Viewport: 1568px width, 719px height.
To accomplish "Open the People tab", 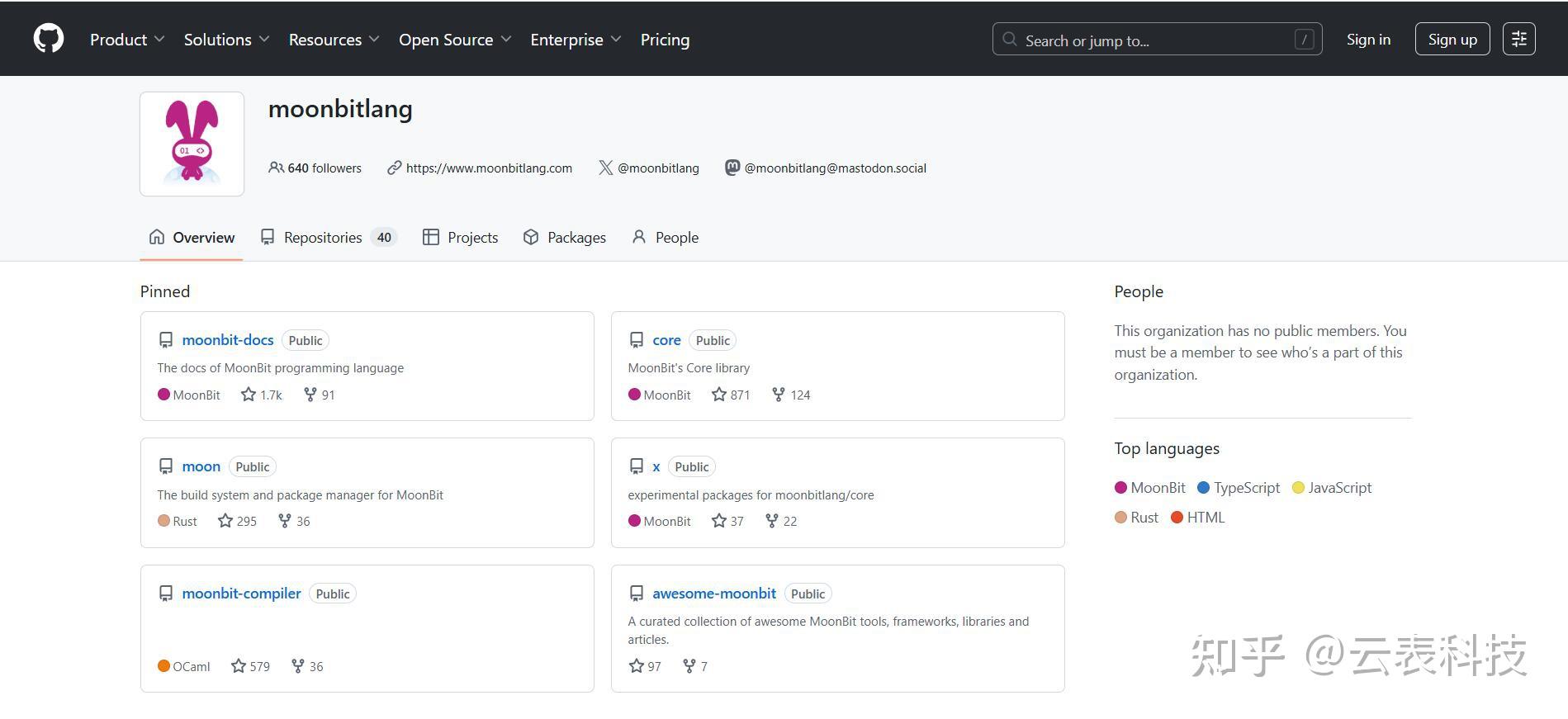I will click(x=666, y=238).
